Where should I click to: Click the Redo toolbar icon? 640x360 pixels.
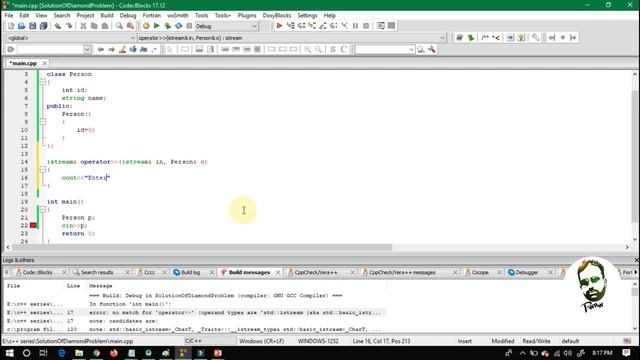point(69,26)
